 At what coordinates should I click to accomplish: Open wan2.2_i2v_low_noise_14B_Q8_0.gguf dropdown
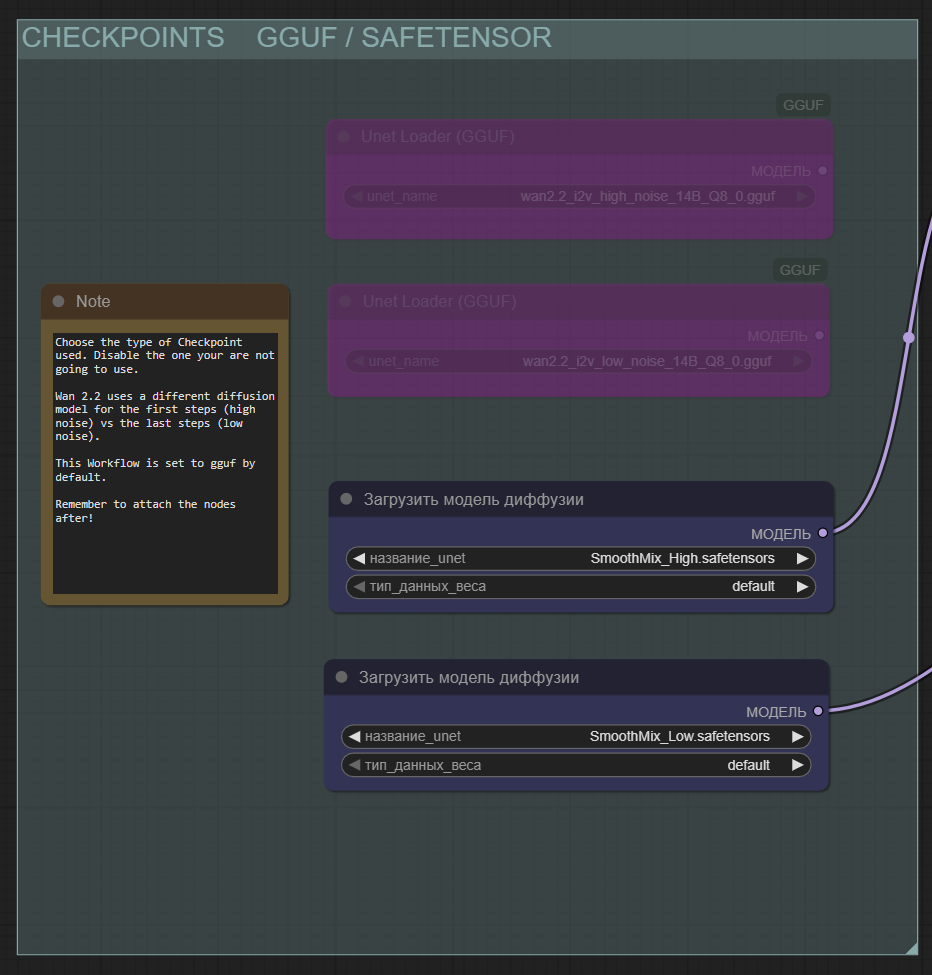click(579, 361)
